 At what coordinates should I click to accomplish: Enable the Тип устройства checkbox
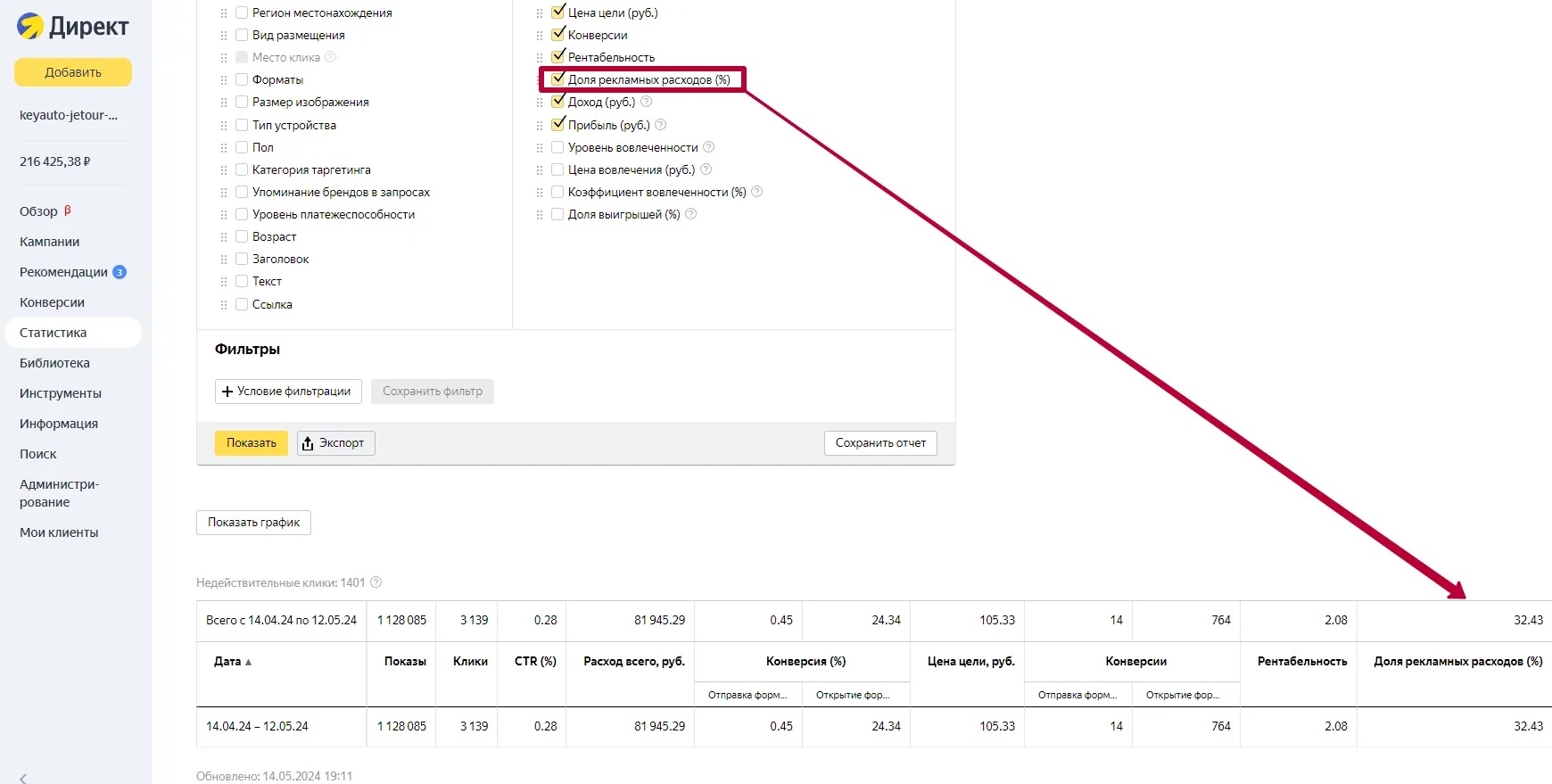pyautogui.click(x=242, y=125)
